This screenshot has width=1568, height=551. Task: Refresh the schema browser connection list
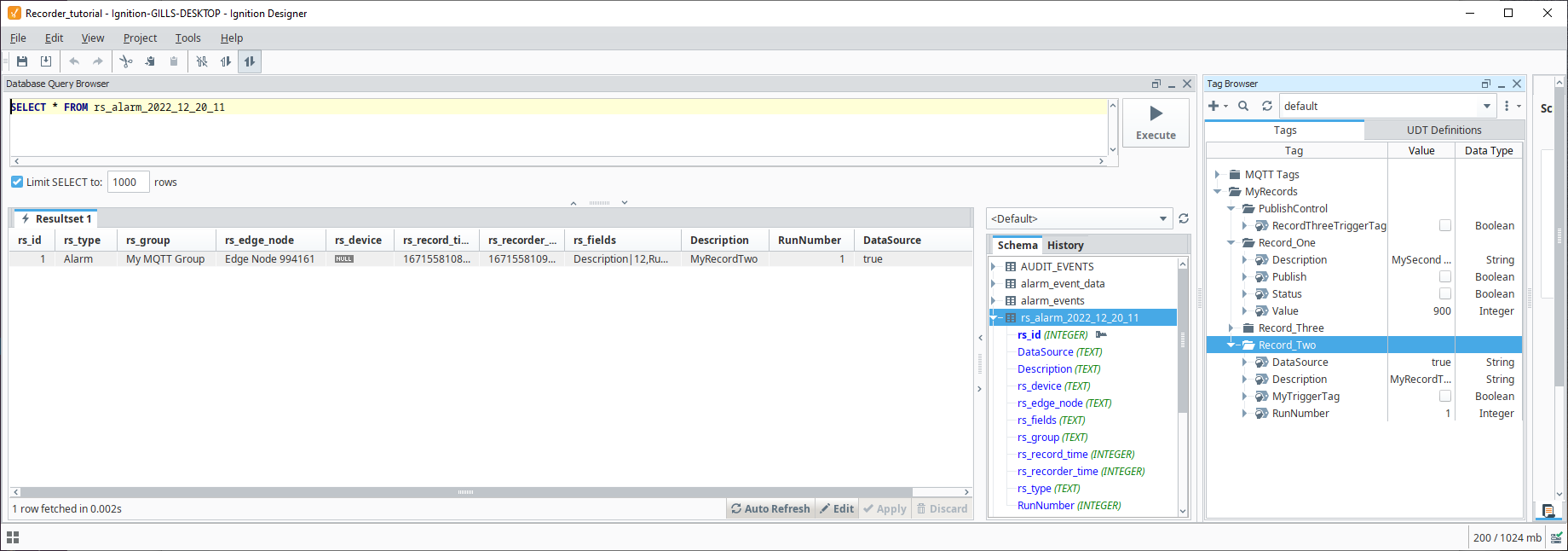(1184, 218)
